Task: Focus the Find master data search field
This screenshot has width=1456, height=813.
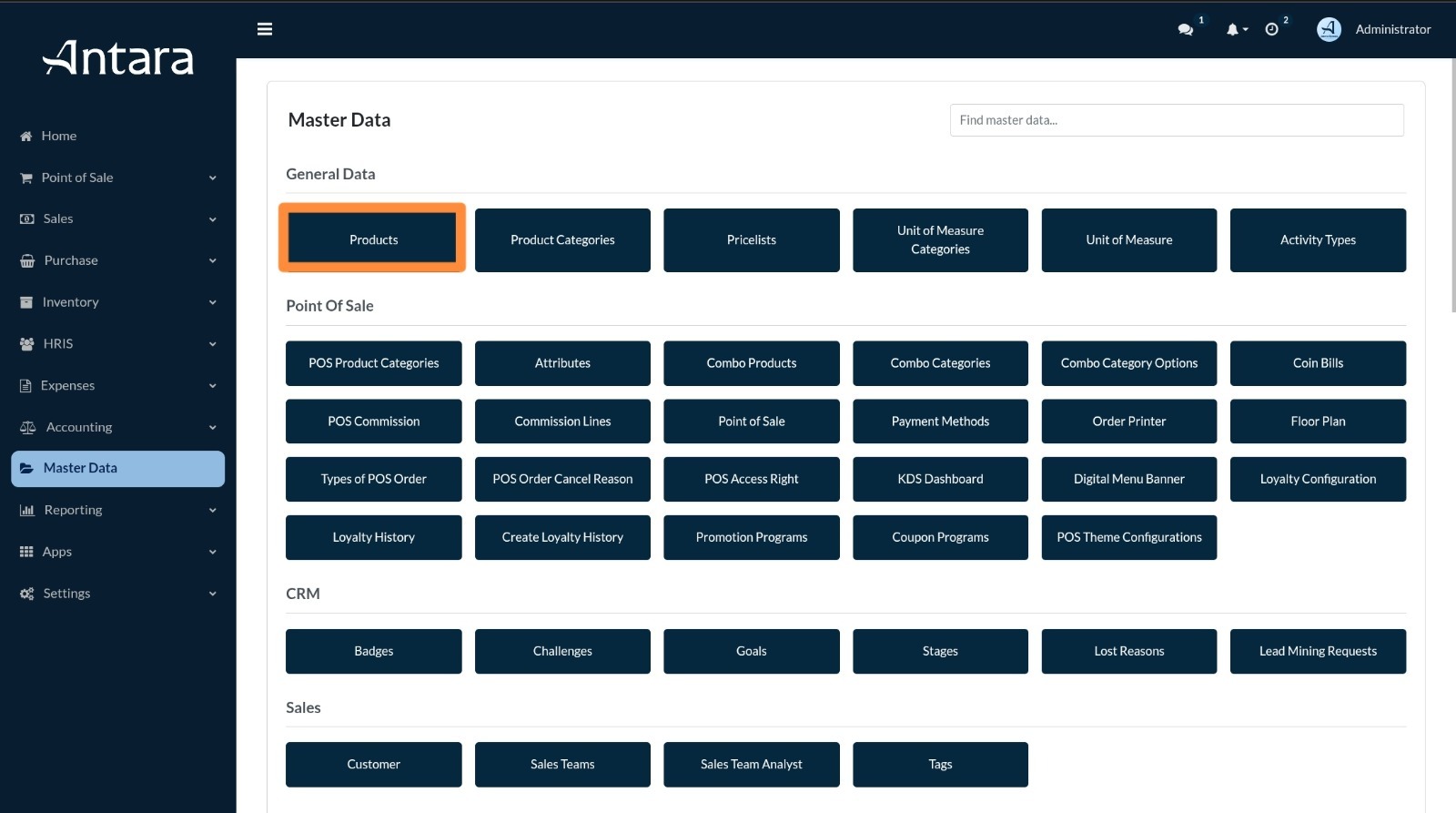Action: (x=1177, y=120)
